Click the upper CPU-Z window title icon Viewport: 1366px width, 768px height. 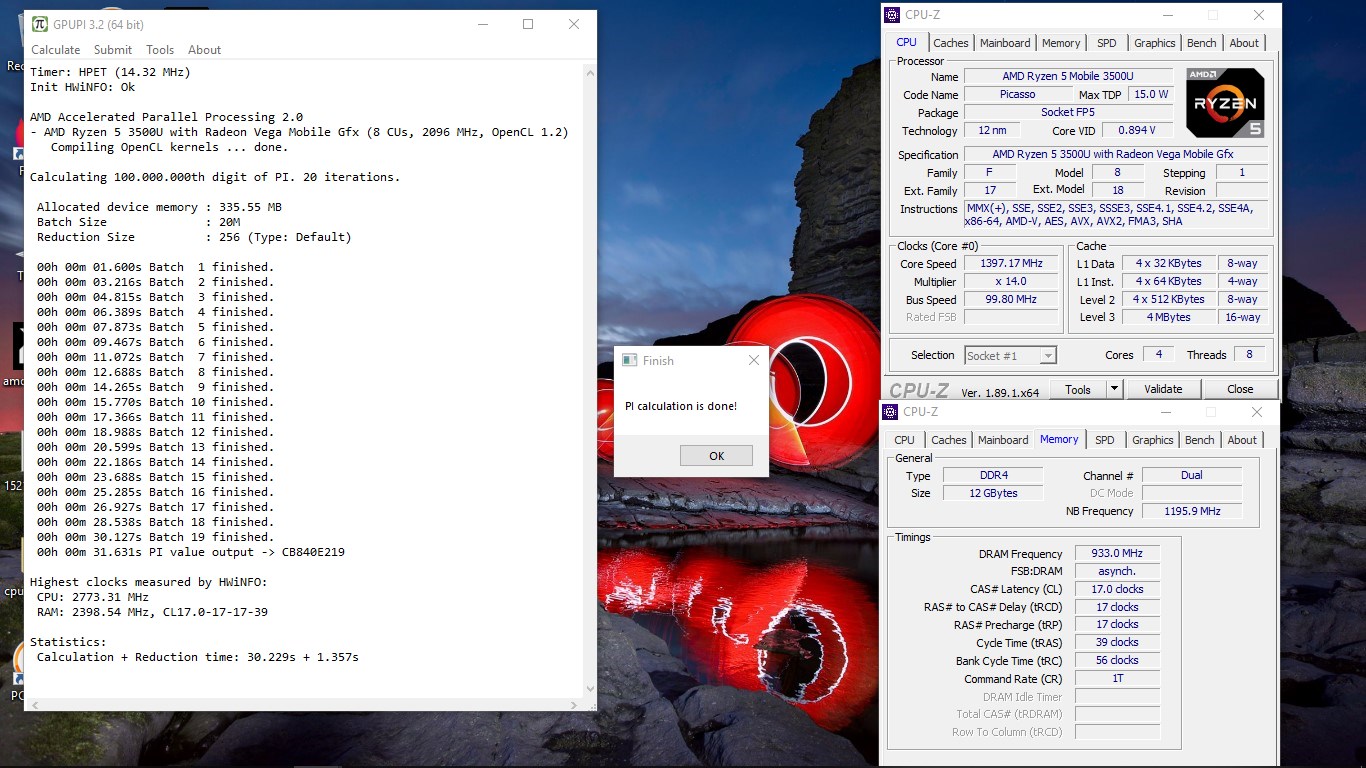(892, 15)
